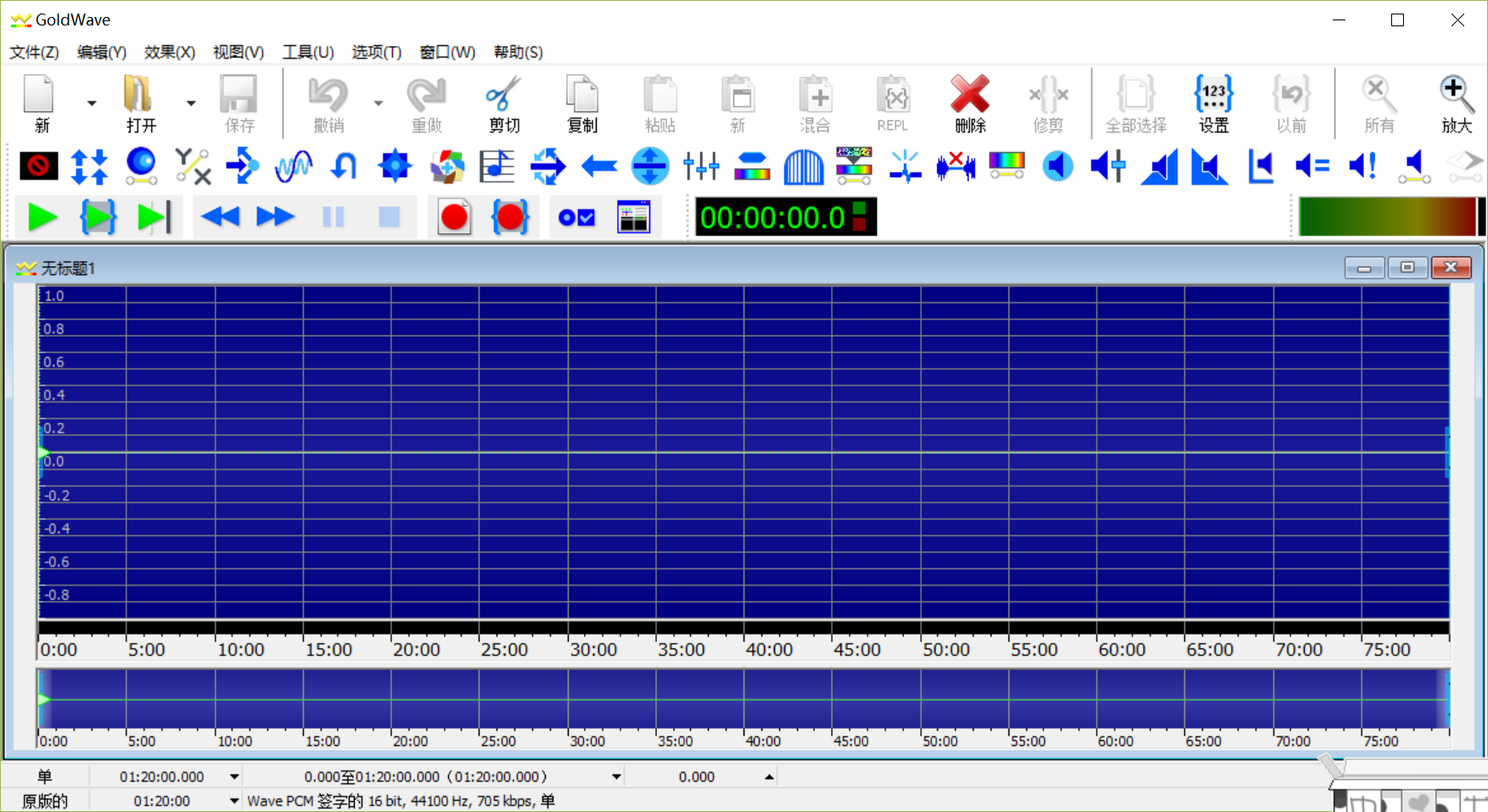The width and height of the screenshot is (1488, 812).
Task: Open the equalizer sliders effect icon
Action: tap(701, 166)
